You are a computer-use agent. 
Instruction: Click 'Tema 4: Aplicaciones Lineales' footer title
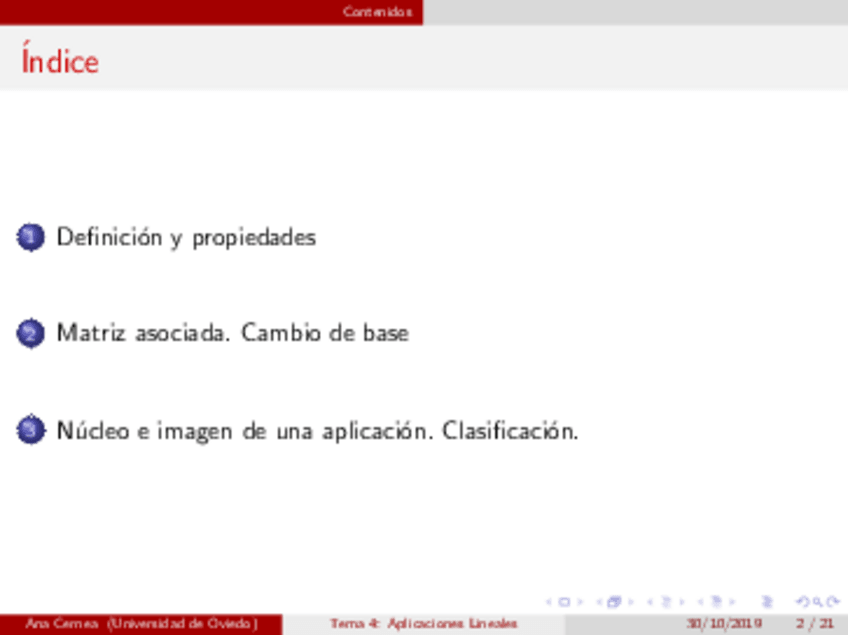[x=424, y=624]
